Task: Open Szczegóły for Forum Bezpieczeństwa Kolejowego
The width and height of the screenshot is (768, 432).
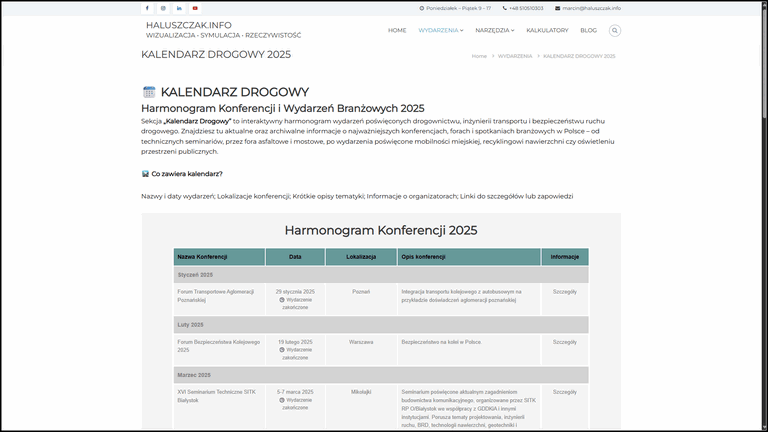Action: pyautogui.click(x=565, y=341)
